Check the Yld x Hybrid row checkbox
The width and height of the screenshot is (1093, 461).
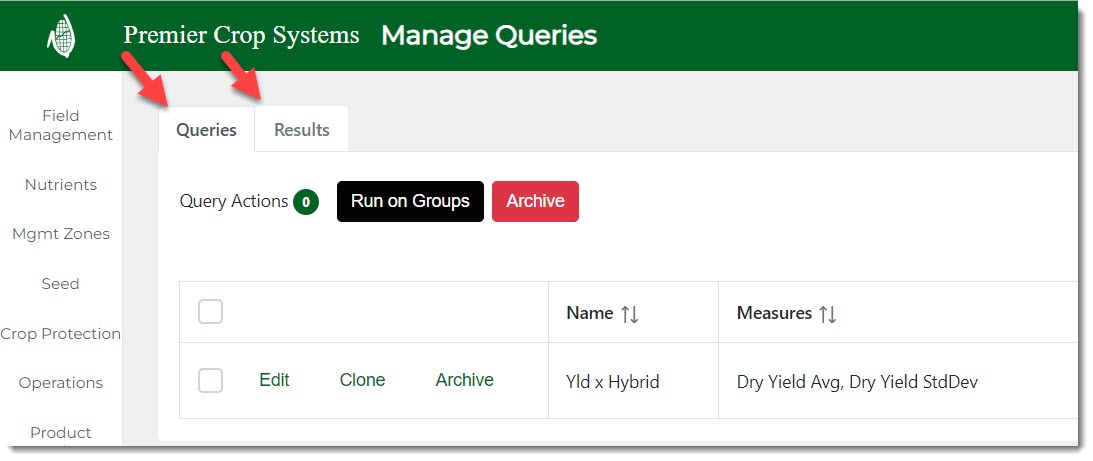[x=210, y=380]
